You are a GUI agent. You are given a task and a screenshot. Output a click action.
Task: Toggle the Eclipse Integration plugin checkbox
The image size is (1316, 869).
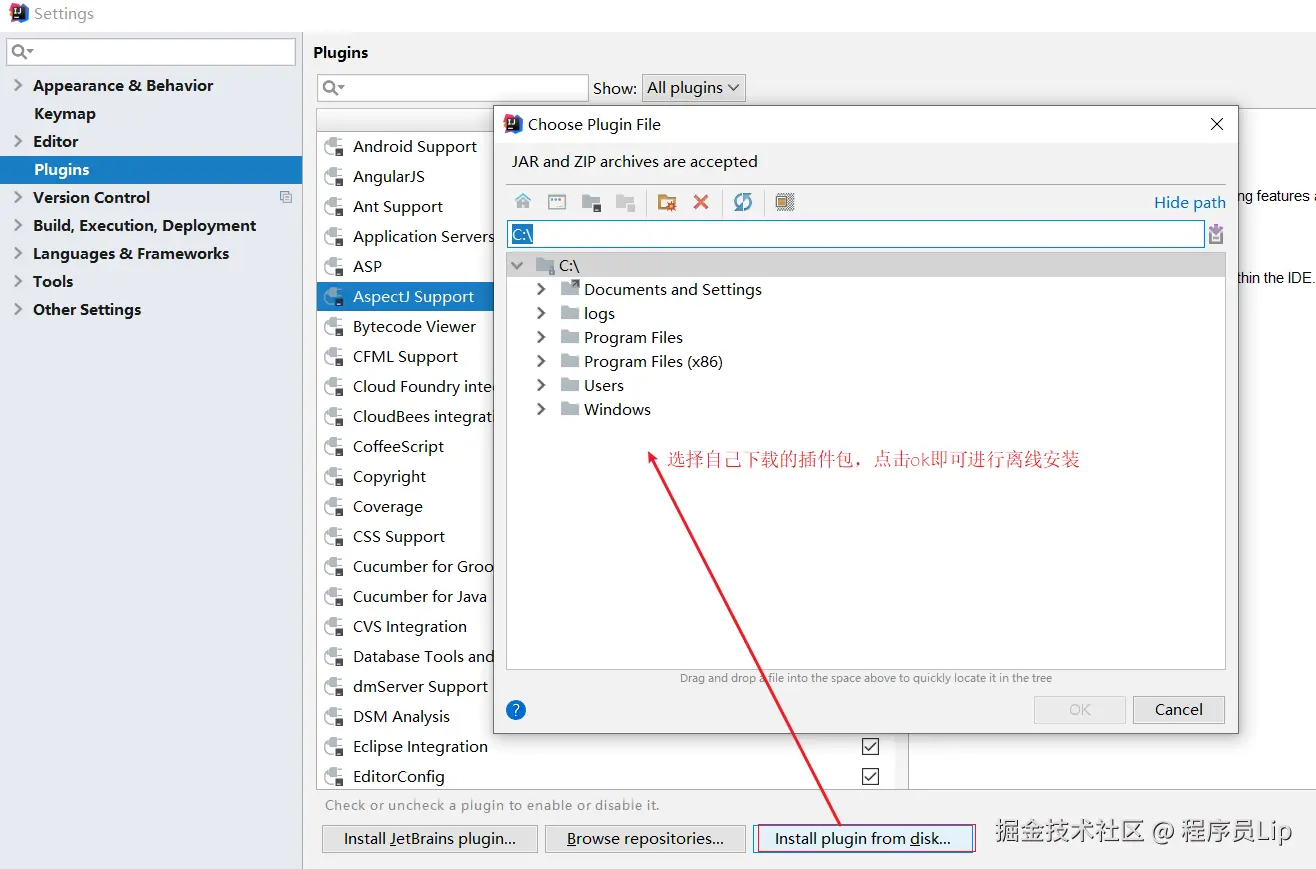point(870,746)
